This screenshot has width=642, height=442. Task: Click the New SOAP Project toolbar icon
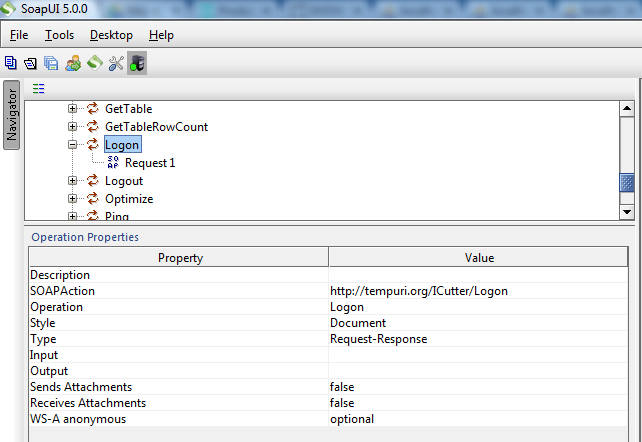(x=11, y=63)
